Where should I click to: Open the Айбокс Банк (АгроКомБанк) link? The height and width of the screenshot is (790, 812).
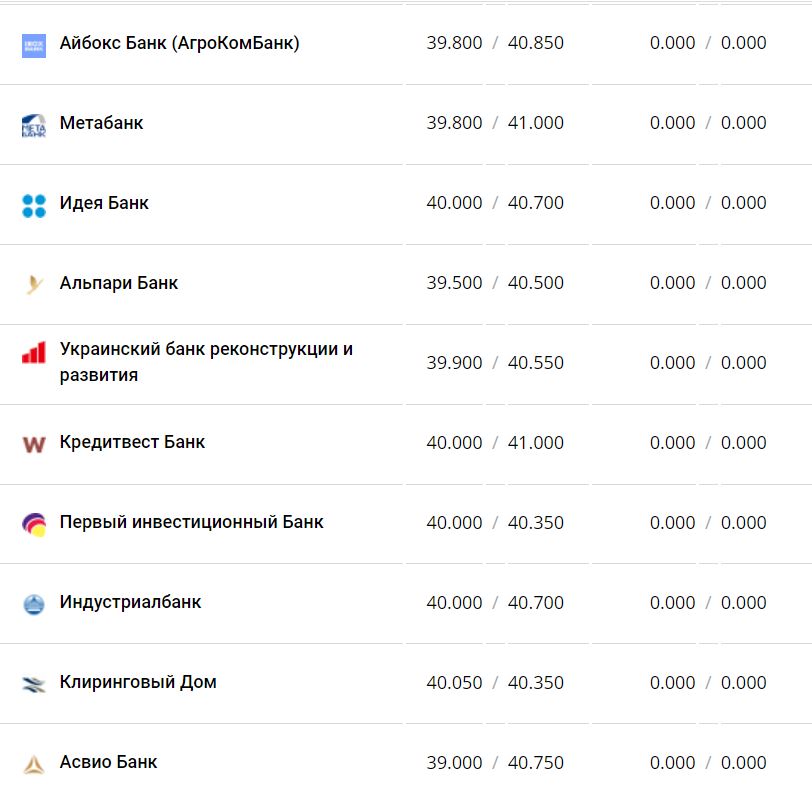pos(179,43)
